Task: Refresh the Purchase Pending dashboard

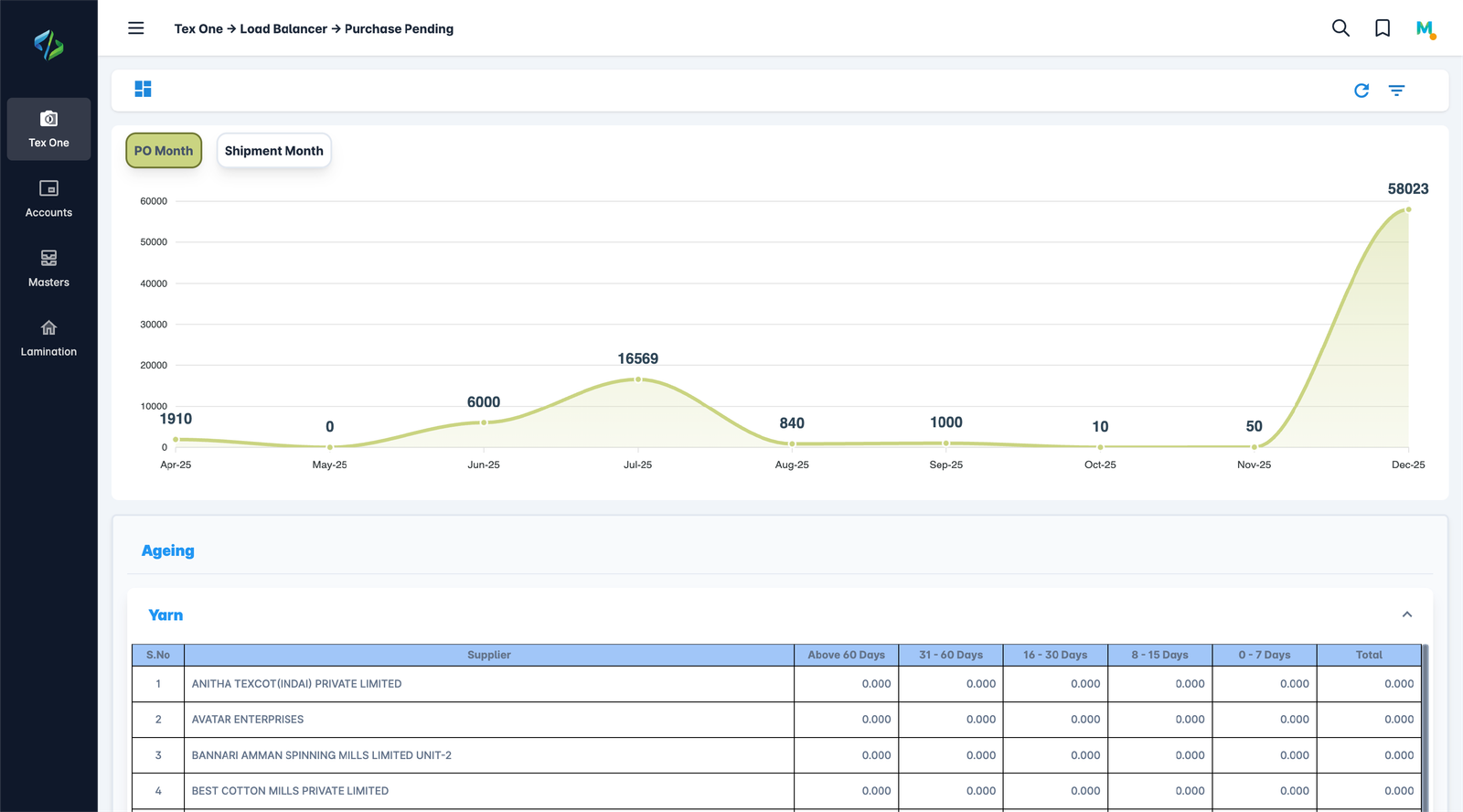Action: click(1362, 91)
